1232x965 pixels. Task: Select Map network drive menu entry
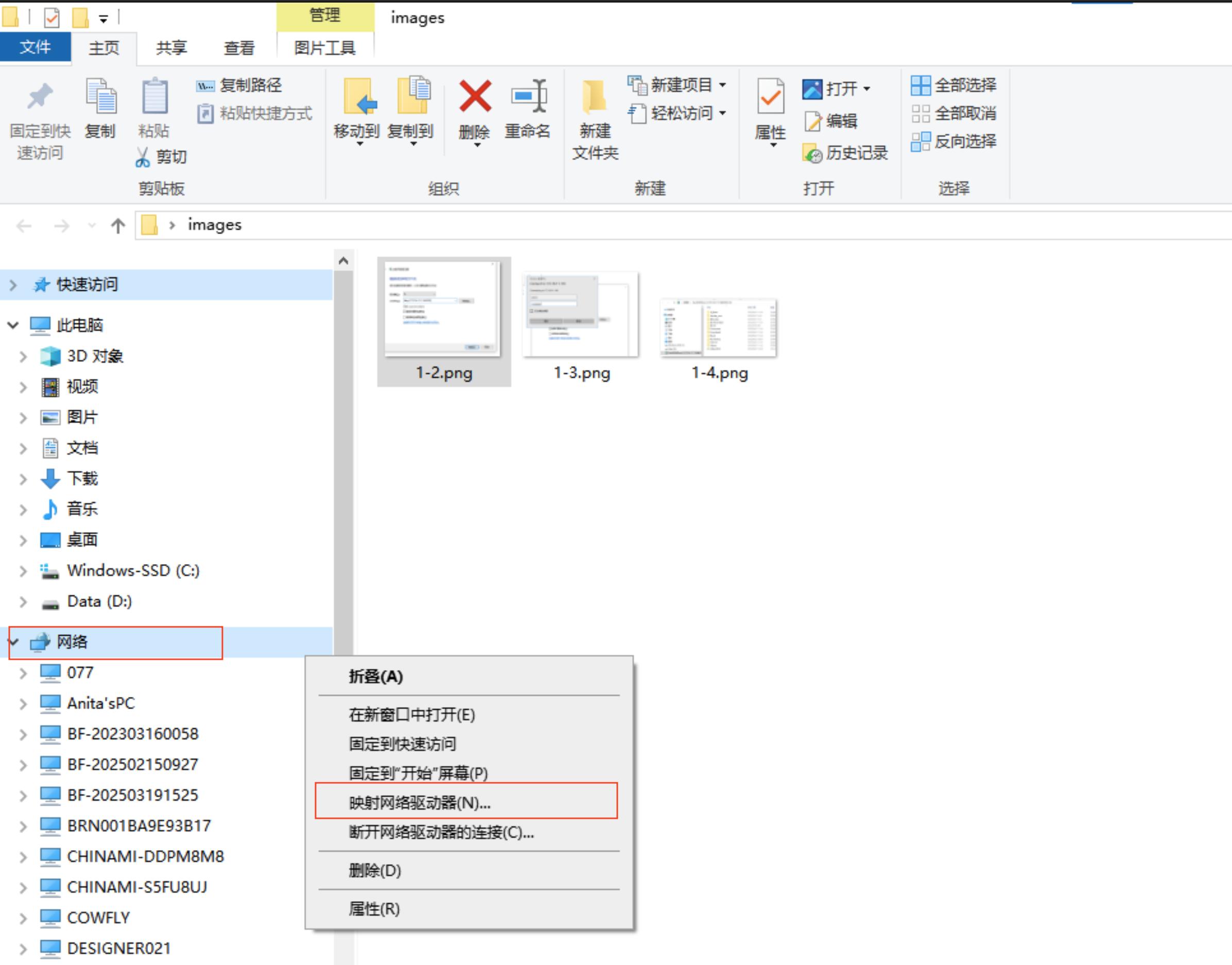419,802
